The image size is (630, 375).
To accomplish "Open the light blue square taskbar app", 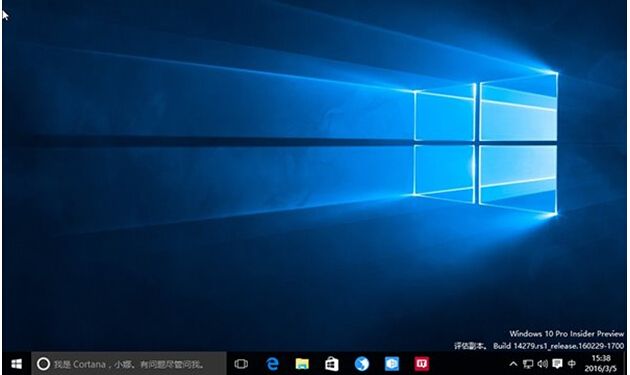I will click(x=391, y=364).
